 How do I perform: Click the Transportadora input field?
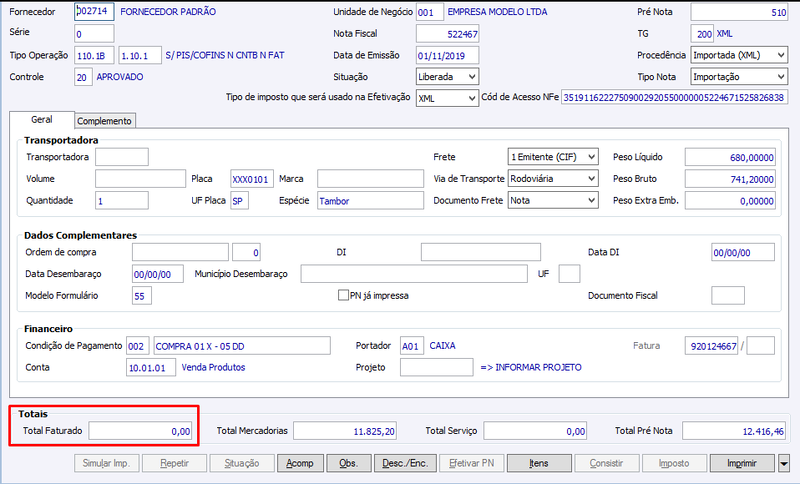[x=122, y=157]
